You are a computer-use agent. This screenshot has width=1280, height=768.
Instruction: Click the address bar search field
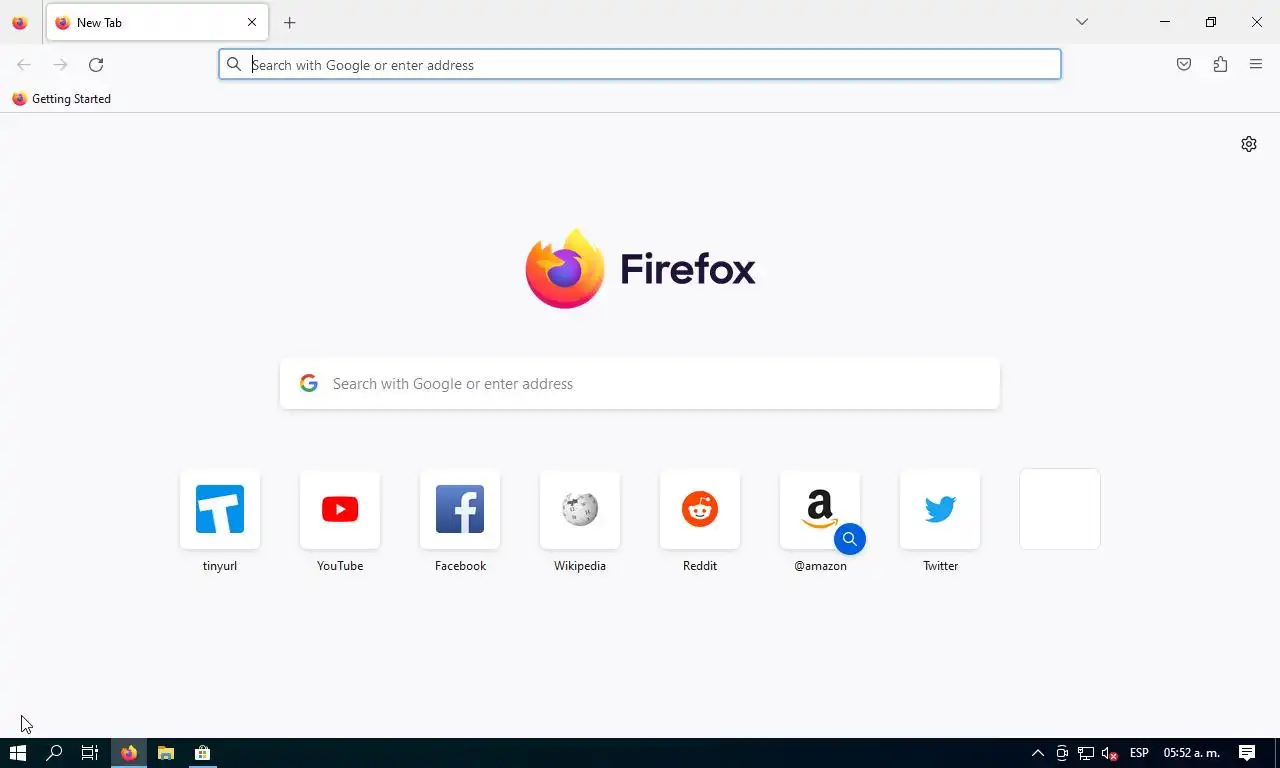coord(640,65)
